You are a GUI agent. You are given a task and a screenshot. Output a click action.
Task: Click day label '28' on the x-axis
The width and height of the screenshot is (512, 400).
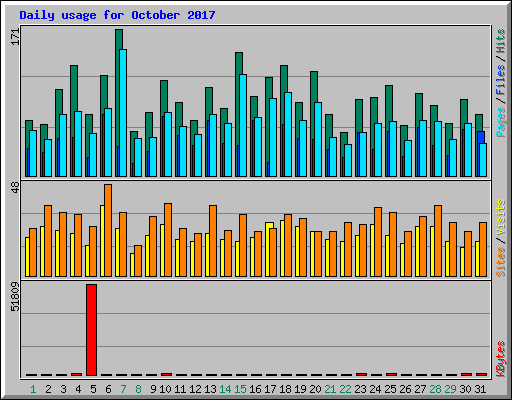click(435, 389)
